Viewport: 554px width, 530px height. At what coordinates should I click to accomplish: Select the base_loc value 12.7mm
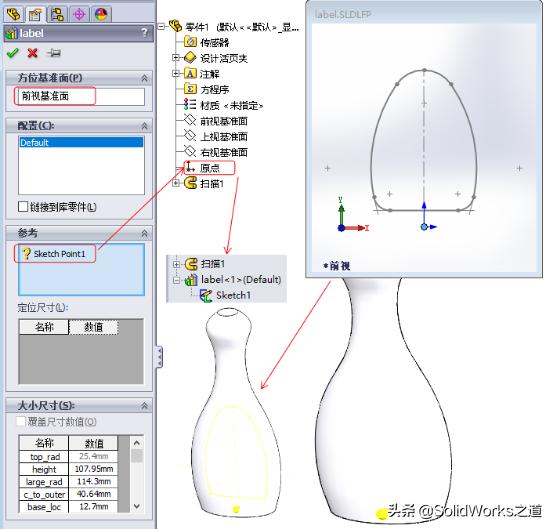coord(93,507)
